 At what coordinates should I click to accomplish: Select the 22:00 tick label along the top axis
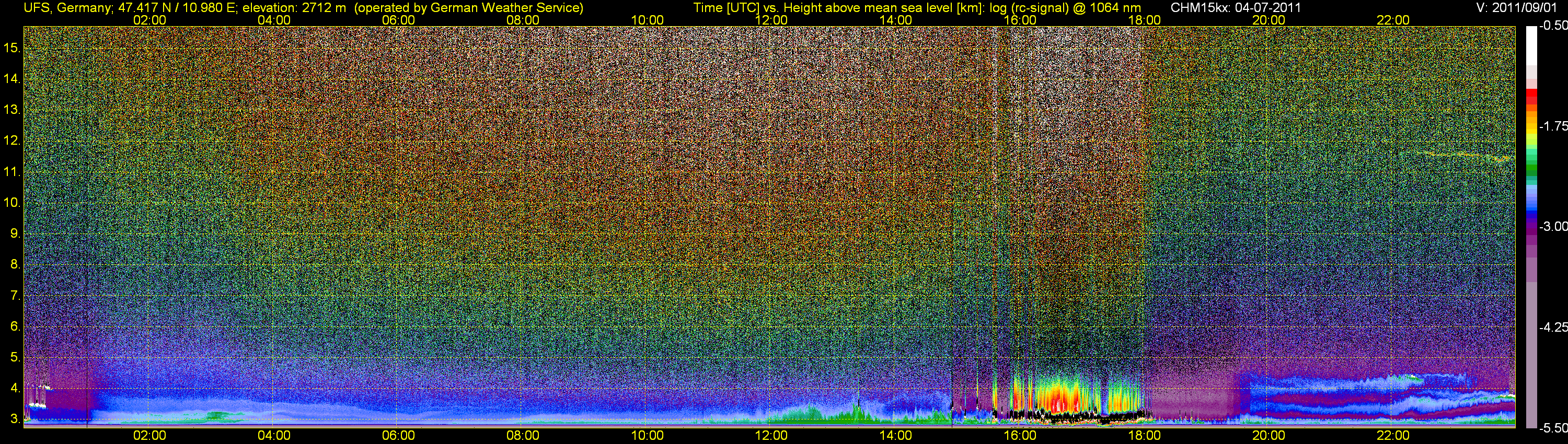[x=1393, y=20]
